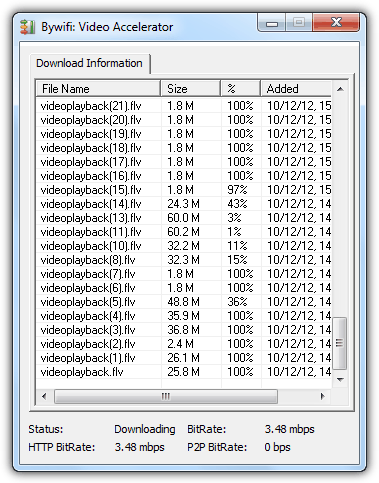The width and height of the screenshot is (379, 483).
Task: Click the vertical scrollbar thumb
Action: pos(340,343)
